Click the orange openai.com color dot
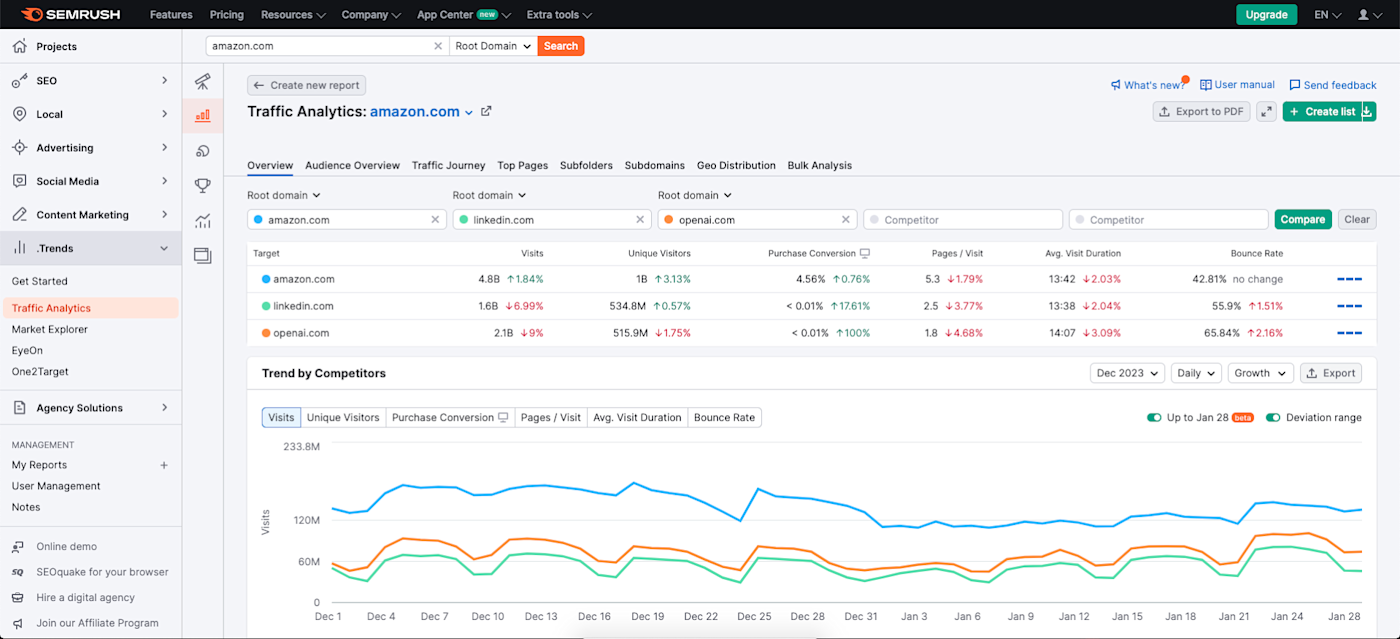The image size is (1400, 639). click(669, 220)
